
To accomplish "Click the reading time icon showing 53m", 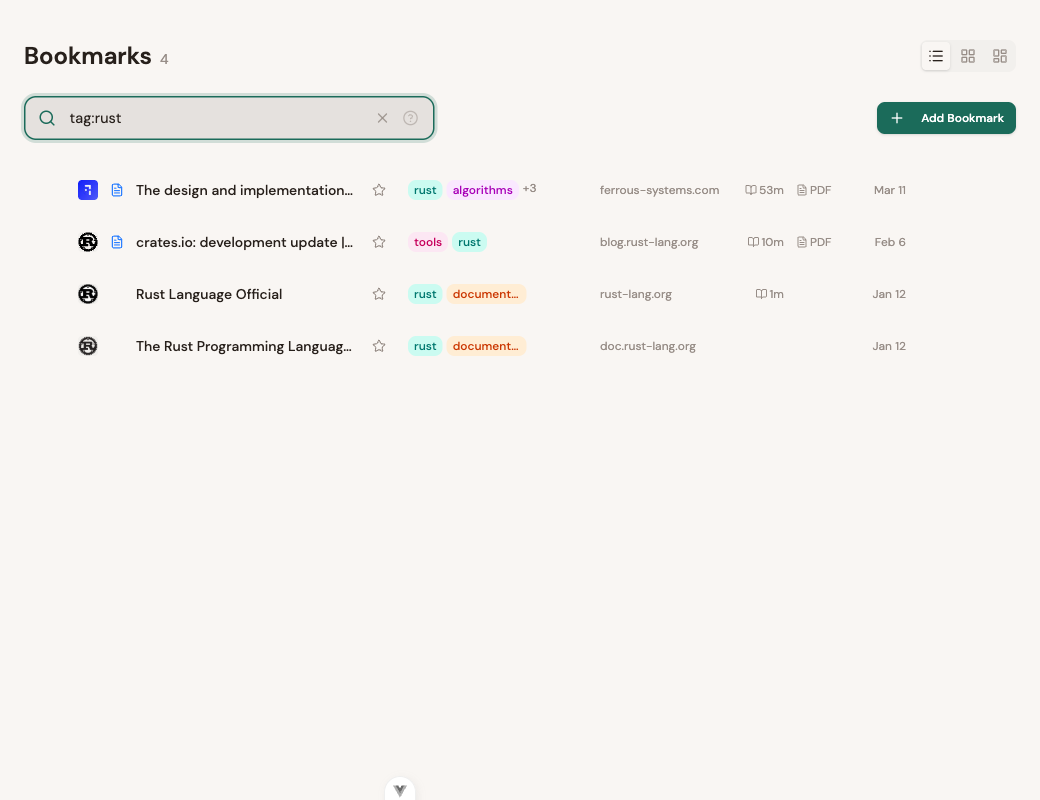I will pos(753,190).
